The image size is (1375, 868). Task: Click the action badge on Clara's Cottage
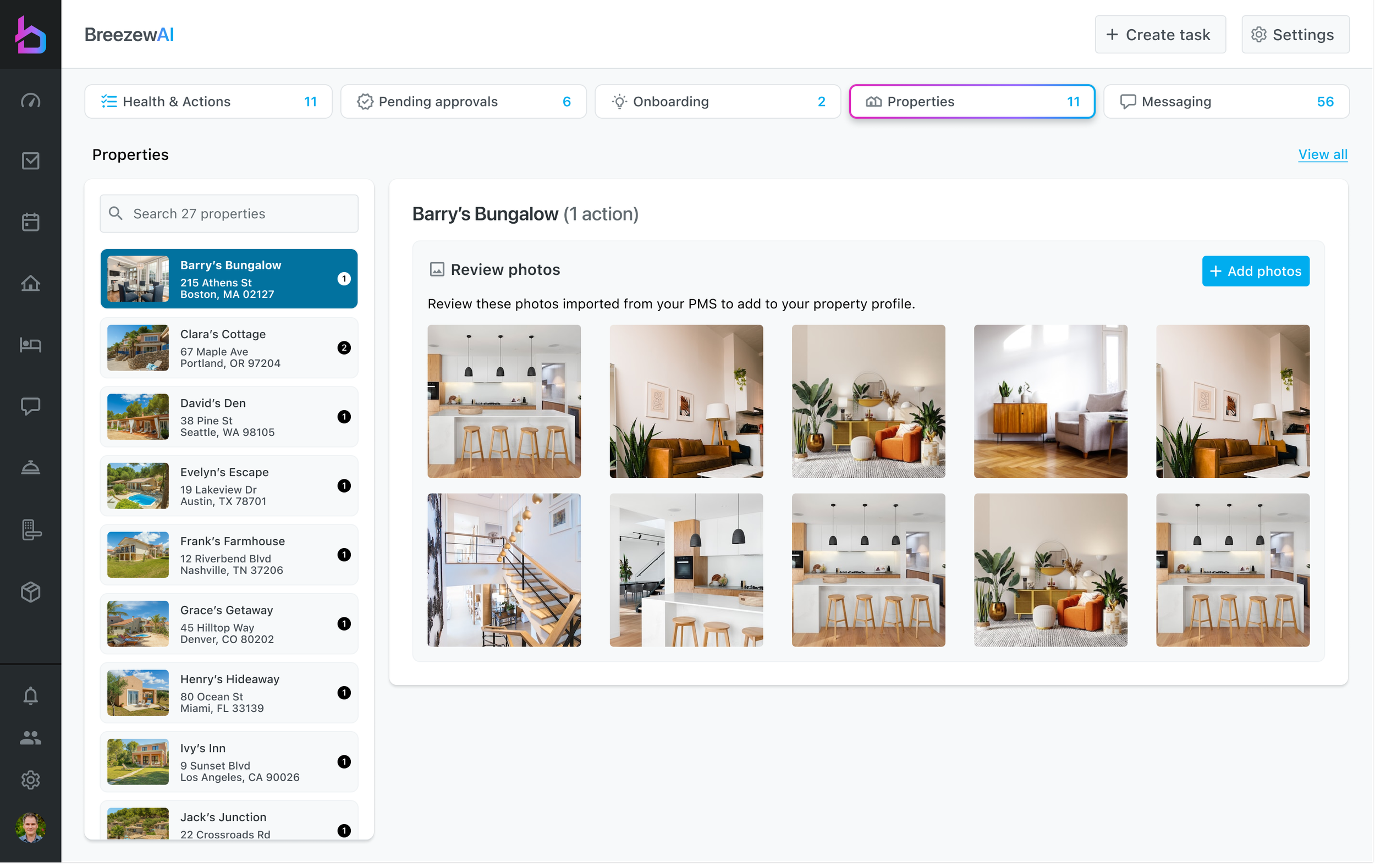click(344, 348)
